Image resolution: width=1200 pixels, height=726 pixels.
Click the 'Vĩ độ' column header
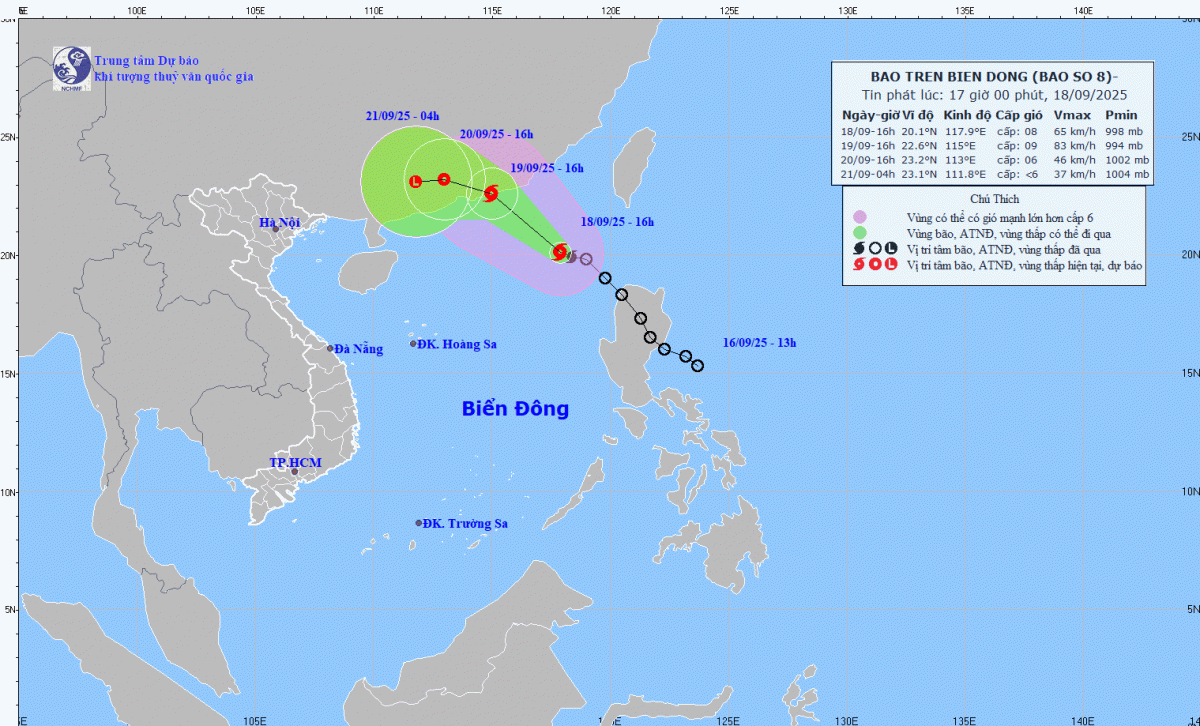(x=917, y=115)
